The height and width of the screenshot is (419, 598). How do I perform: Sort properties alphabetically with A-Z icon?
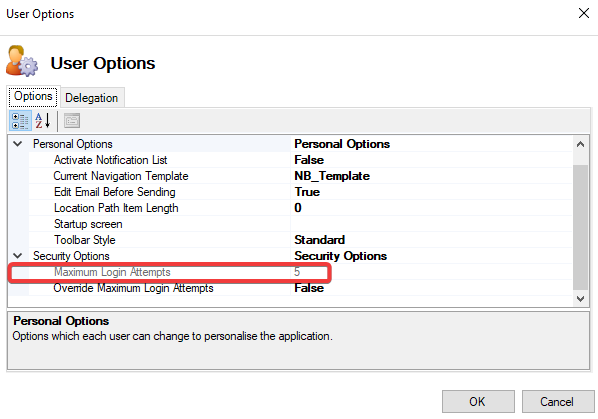click(43, 121)
